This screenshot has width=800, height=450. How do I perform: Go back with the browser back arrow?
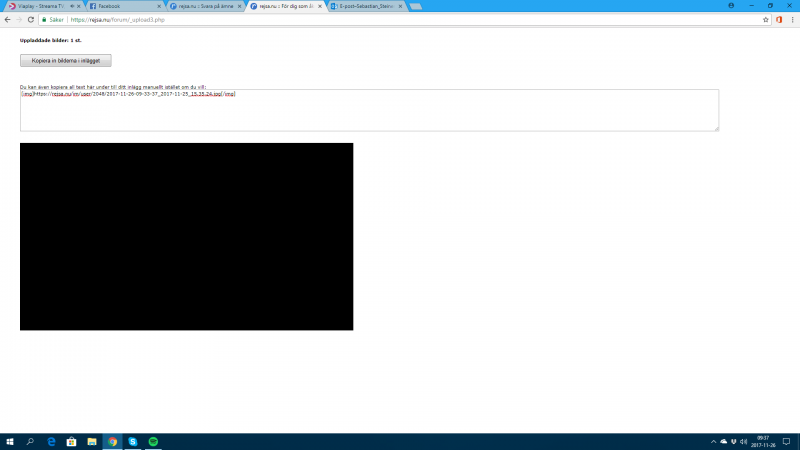click(x=7, y=20)
